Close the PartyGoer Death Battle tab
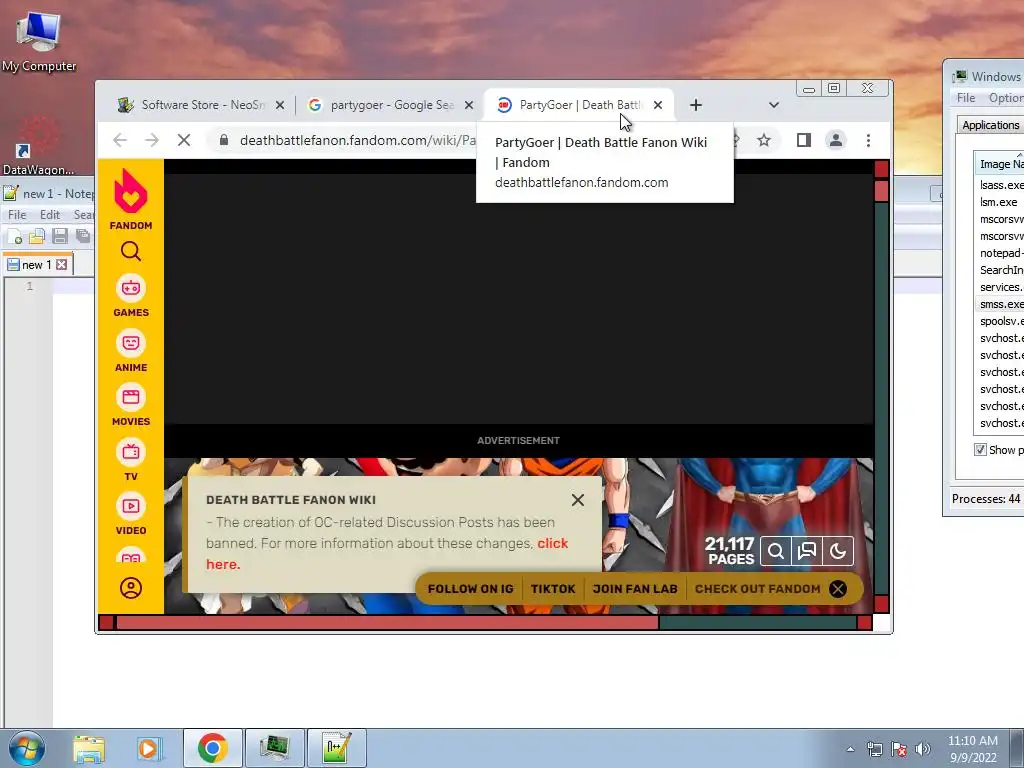Viewport: 1024px width, 768px height. coord(658,105)
